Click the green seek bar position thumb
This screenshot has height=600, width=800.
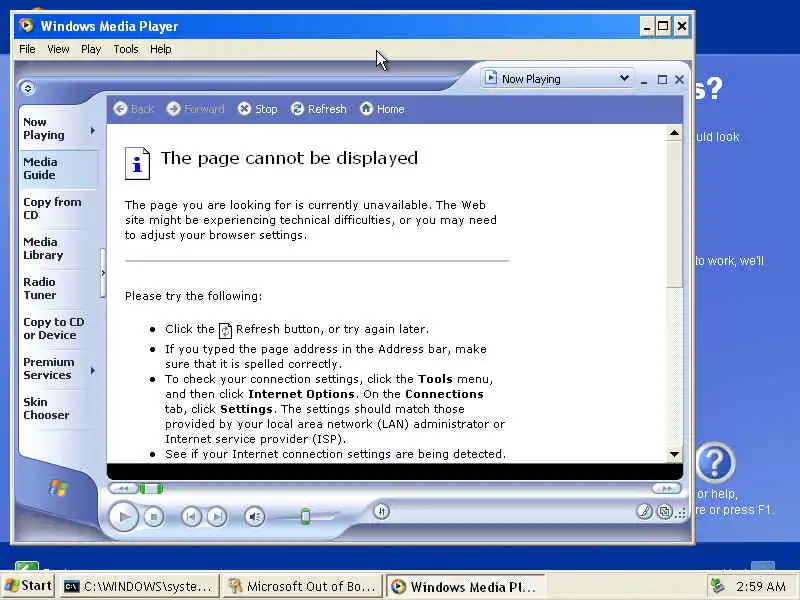152,489
